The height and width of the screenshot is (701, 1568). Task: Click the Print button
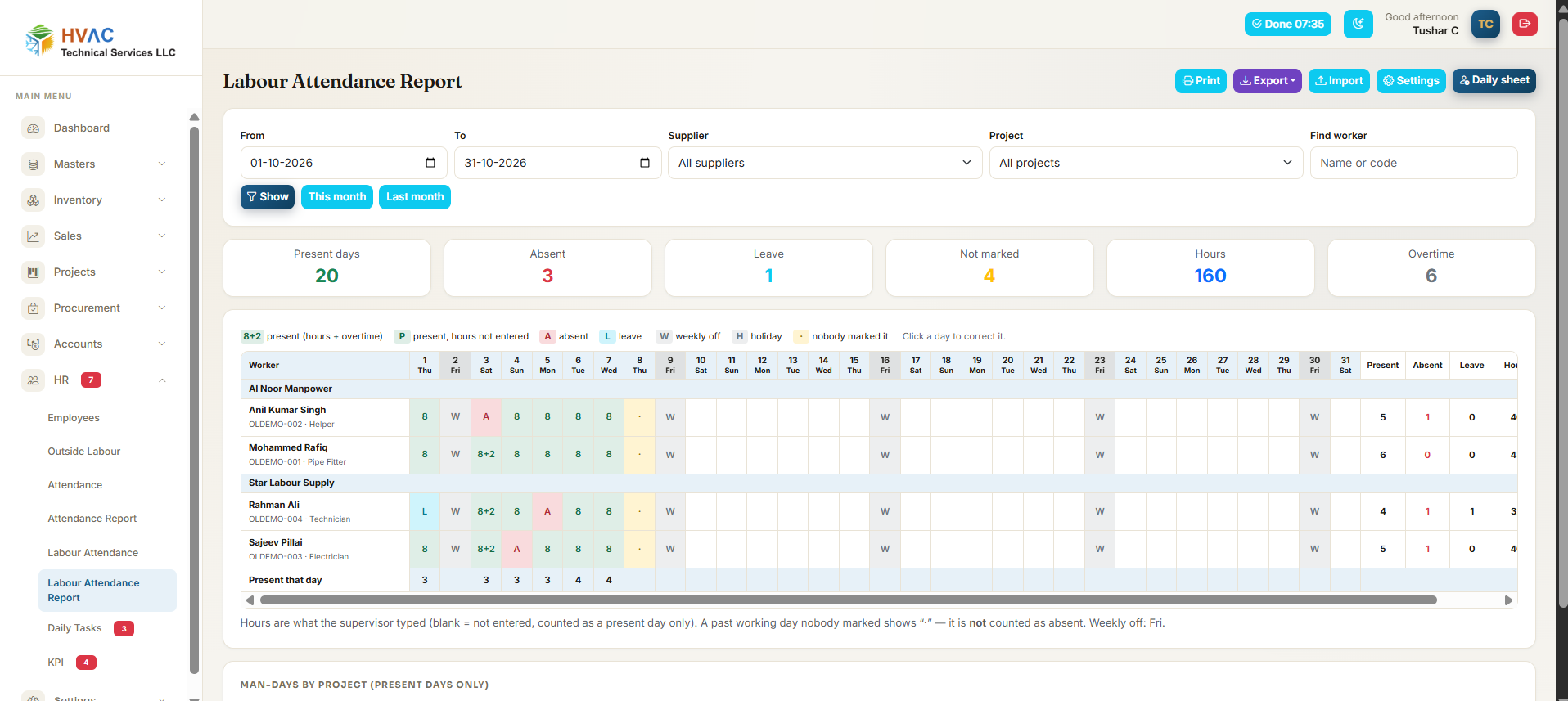point(1201,81)
